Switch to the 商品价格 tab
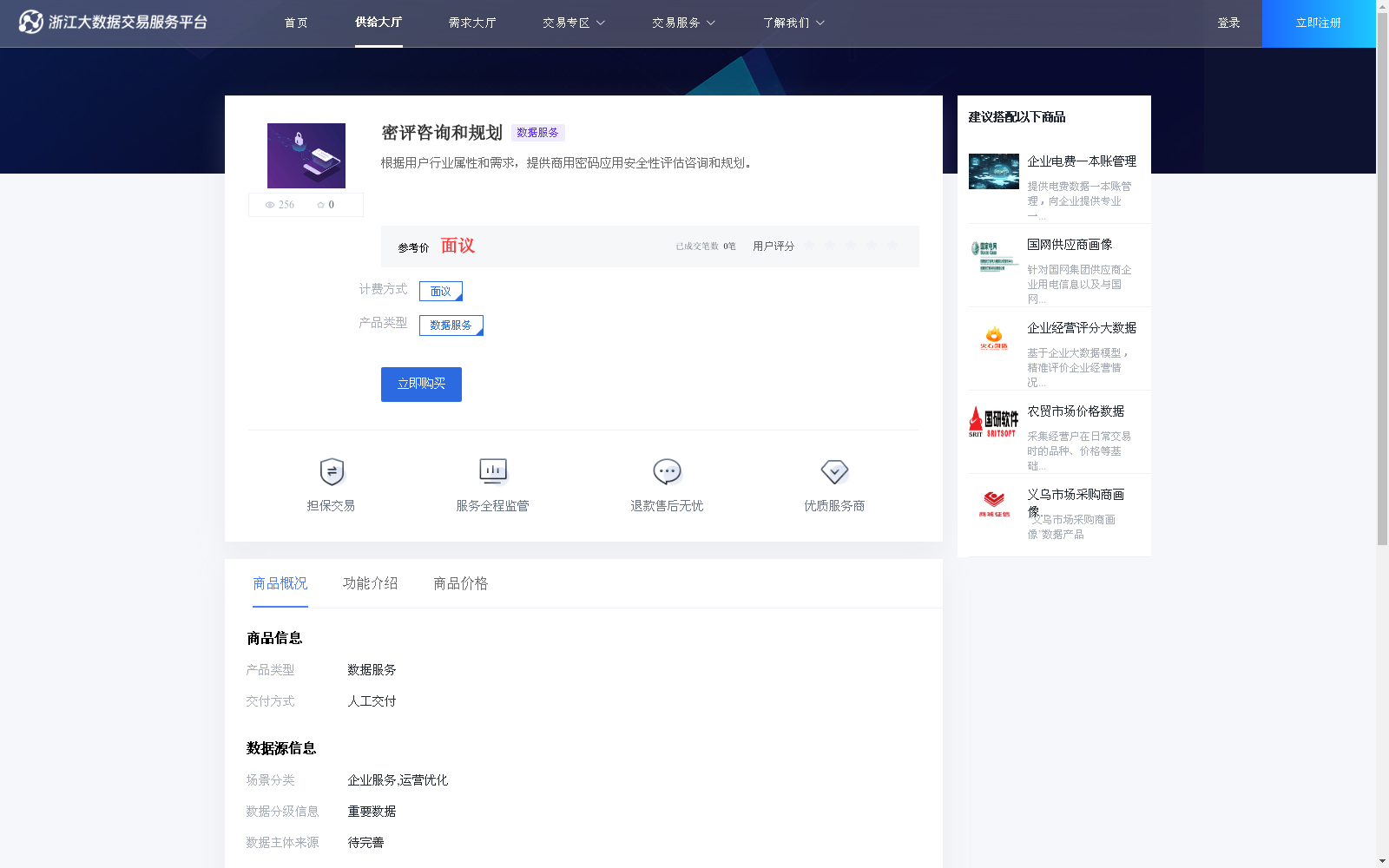This screenshot has width=1389, height=868. pos(461,583)
